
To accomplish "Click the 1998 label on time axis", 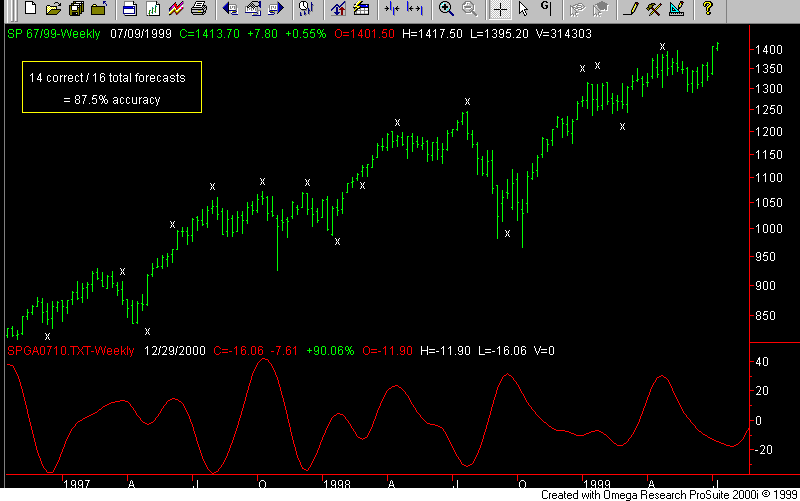I will [x=336, y=482].
